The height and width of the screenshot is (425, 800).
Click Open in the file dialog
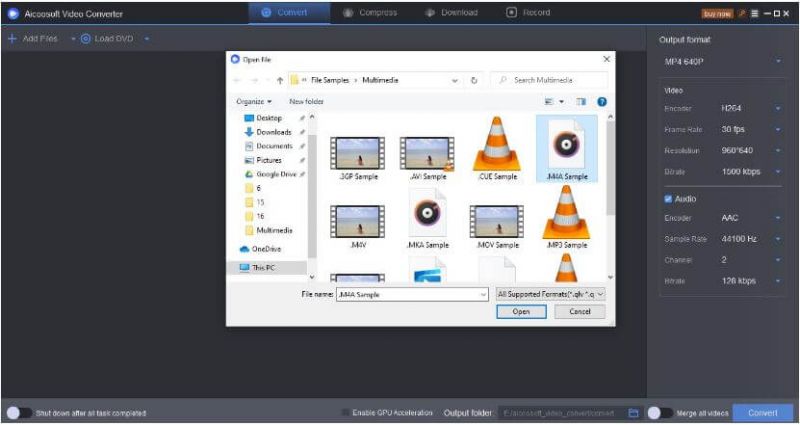[521, 312]
